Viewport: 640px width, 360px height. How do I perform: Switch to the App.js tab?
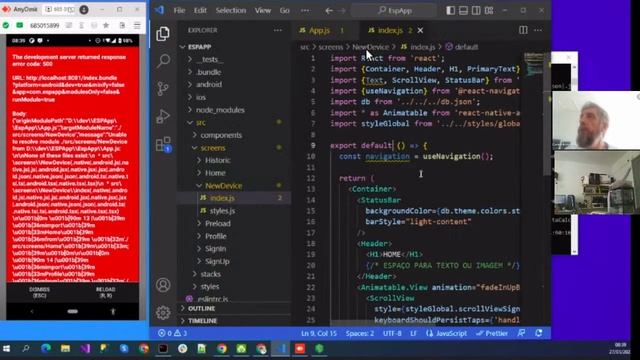[x=321, y=30]
